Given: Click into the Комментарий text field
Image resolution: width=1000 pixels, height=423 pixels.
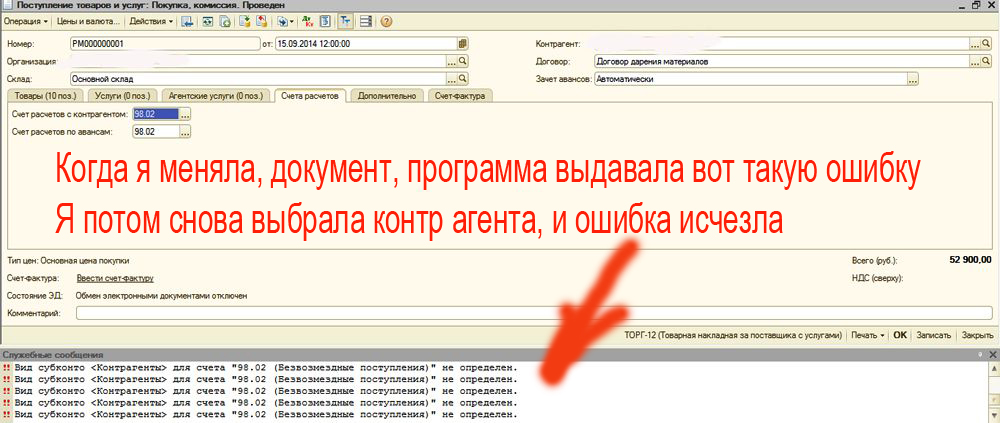Looking at the screenshot, I should [530, 314].
